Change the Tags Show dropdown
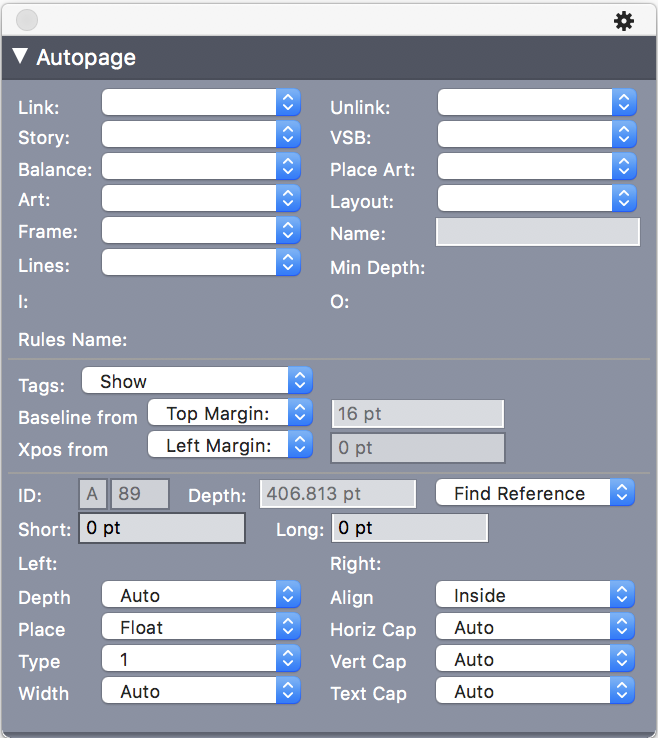The width and height of the screenshot is (658, 738). (197, 381)
